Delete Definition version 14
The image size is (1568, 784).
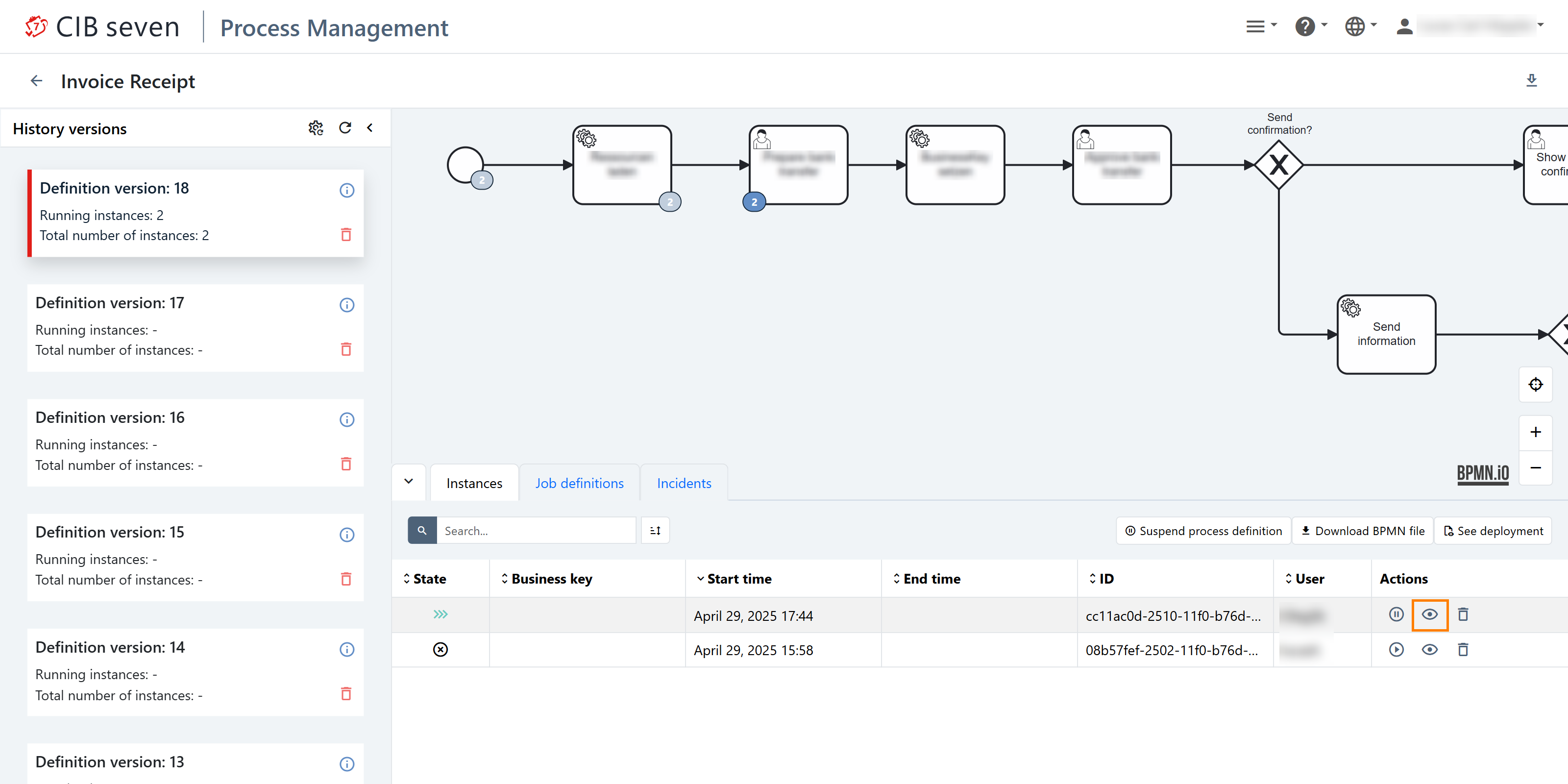[x=346, y=693]
